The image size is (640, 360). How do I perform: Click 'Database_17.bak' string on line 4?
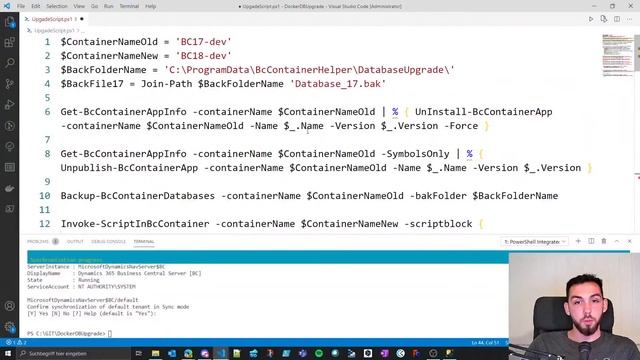[x=338, y=84]
